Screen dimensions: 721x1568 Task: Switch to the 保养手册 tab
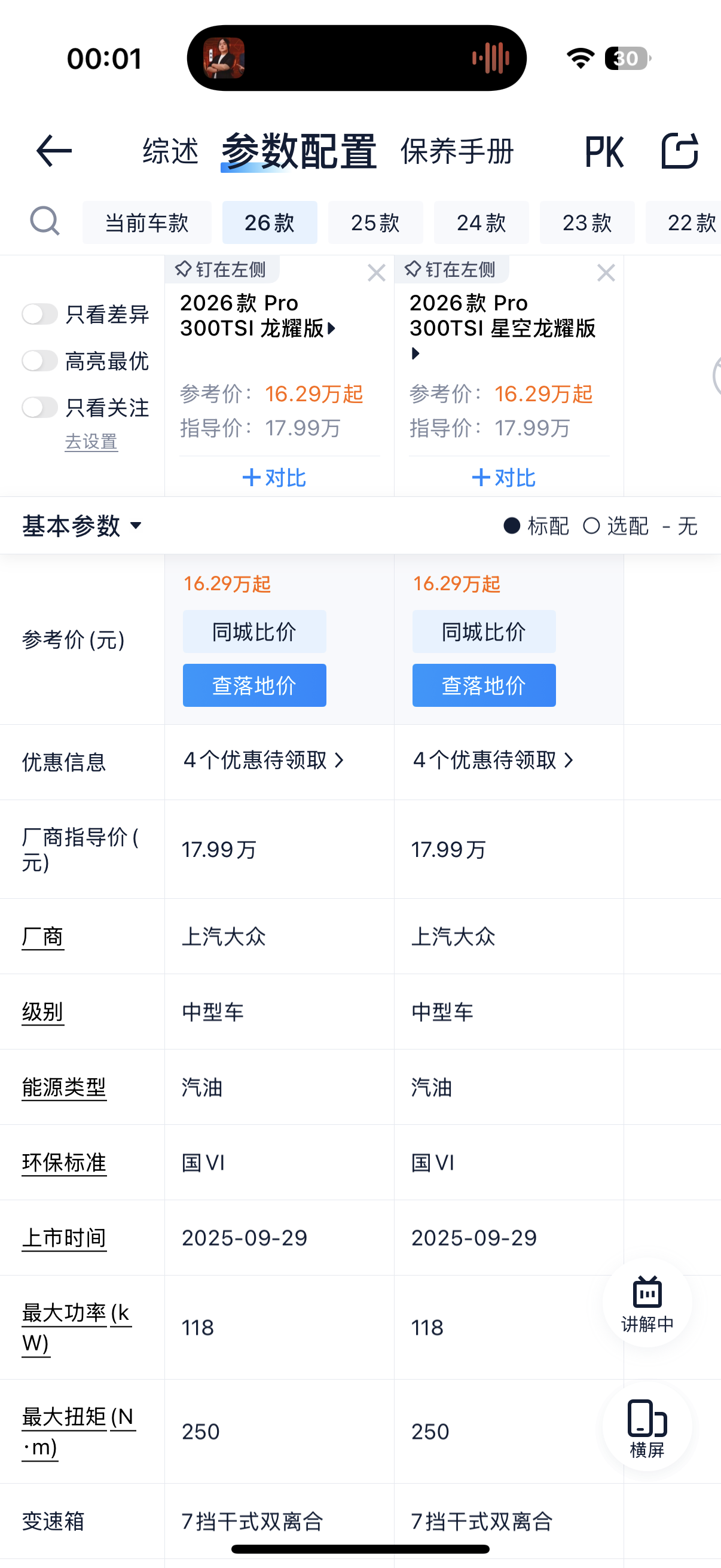tap(457, 151)
